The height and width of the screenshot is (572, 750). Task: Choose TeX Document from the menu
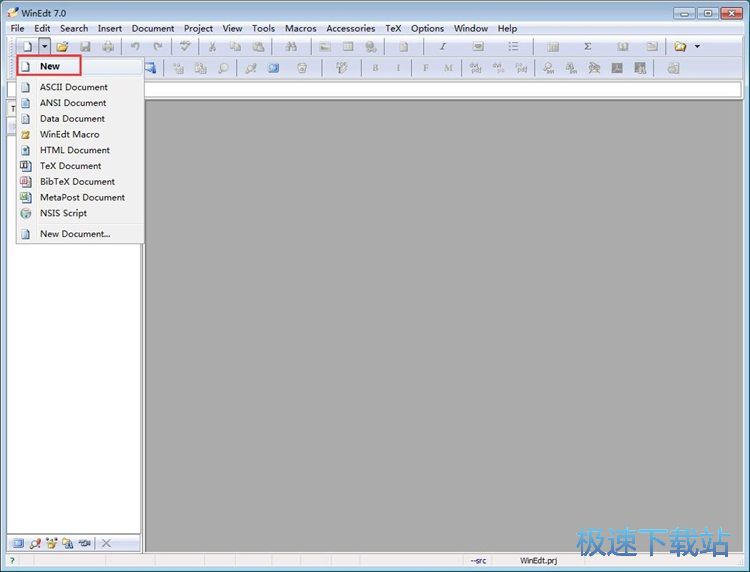(x=80, y=166)
